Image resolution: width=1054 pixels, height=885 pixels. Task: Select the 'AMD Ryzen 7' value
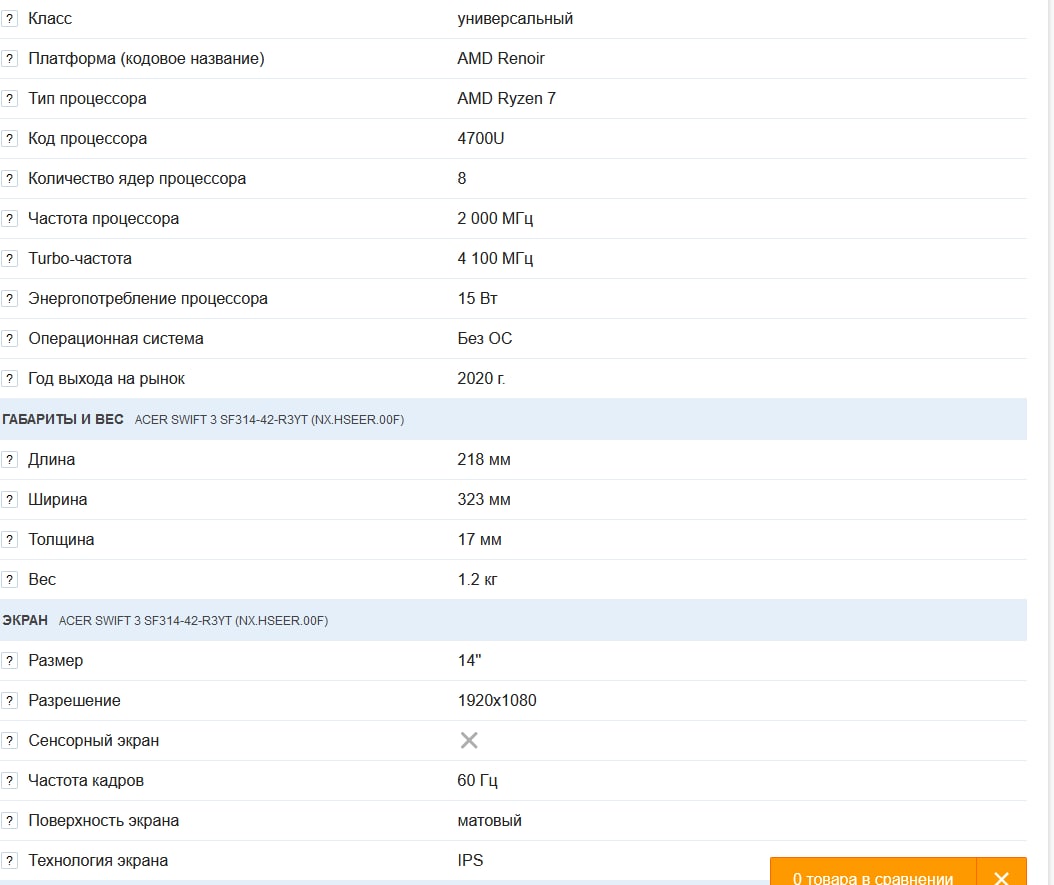tap(507, 99)
